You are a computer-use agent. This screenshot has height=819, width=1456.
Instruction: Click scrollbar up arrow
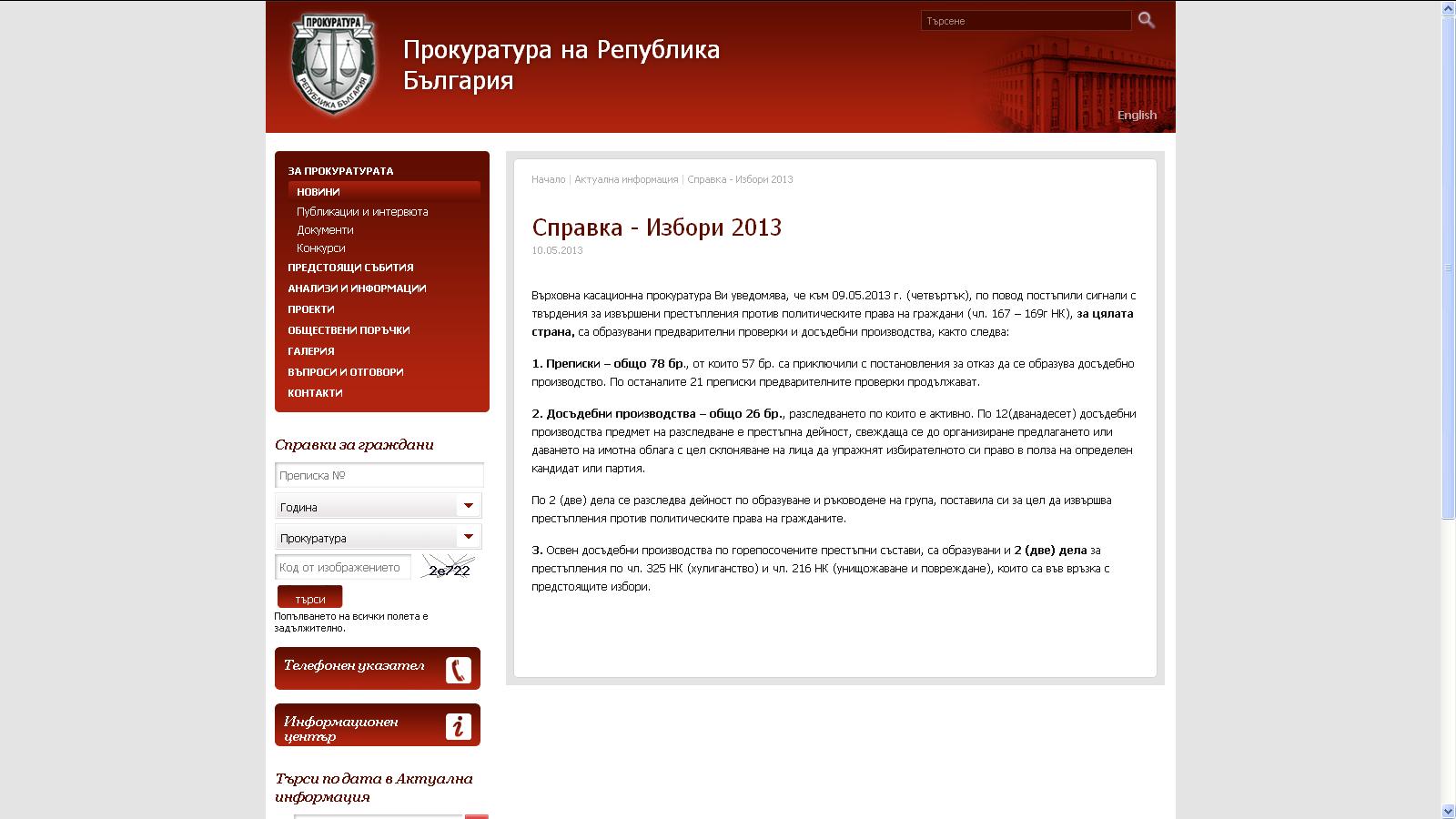pyautogui.click(x=1448, y=7)
